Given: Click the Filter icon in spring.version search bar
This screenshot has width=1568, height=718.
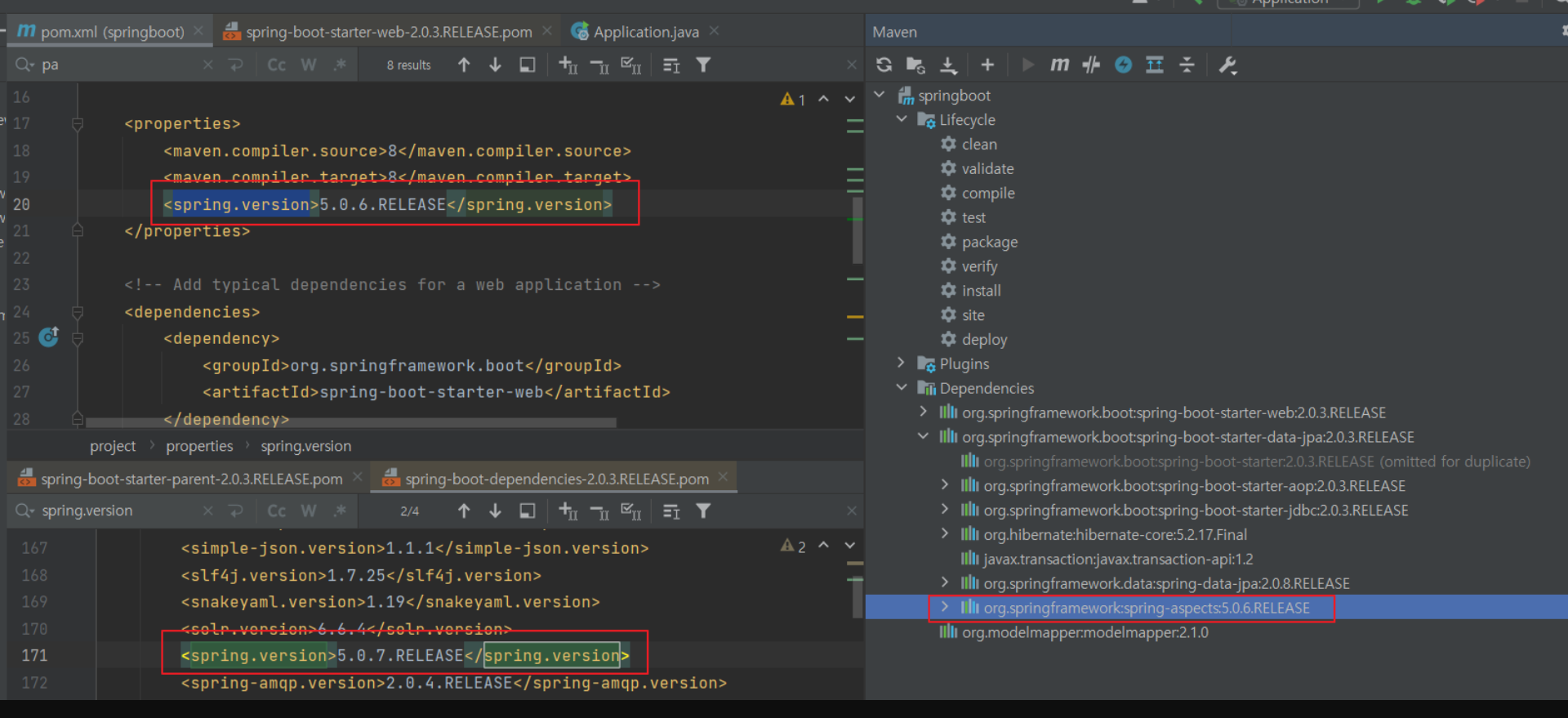Looking at the screenshot, I should click(703, 511).
